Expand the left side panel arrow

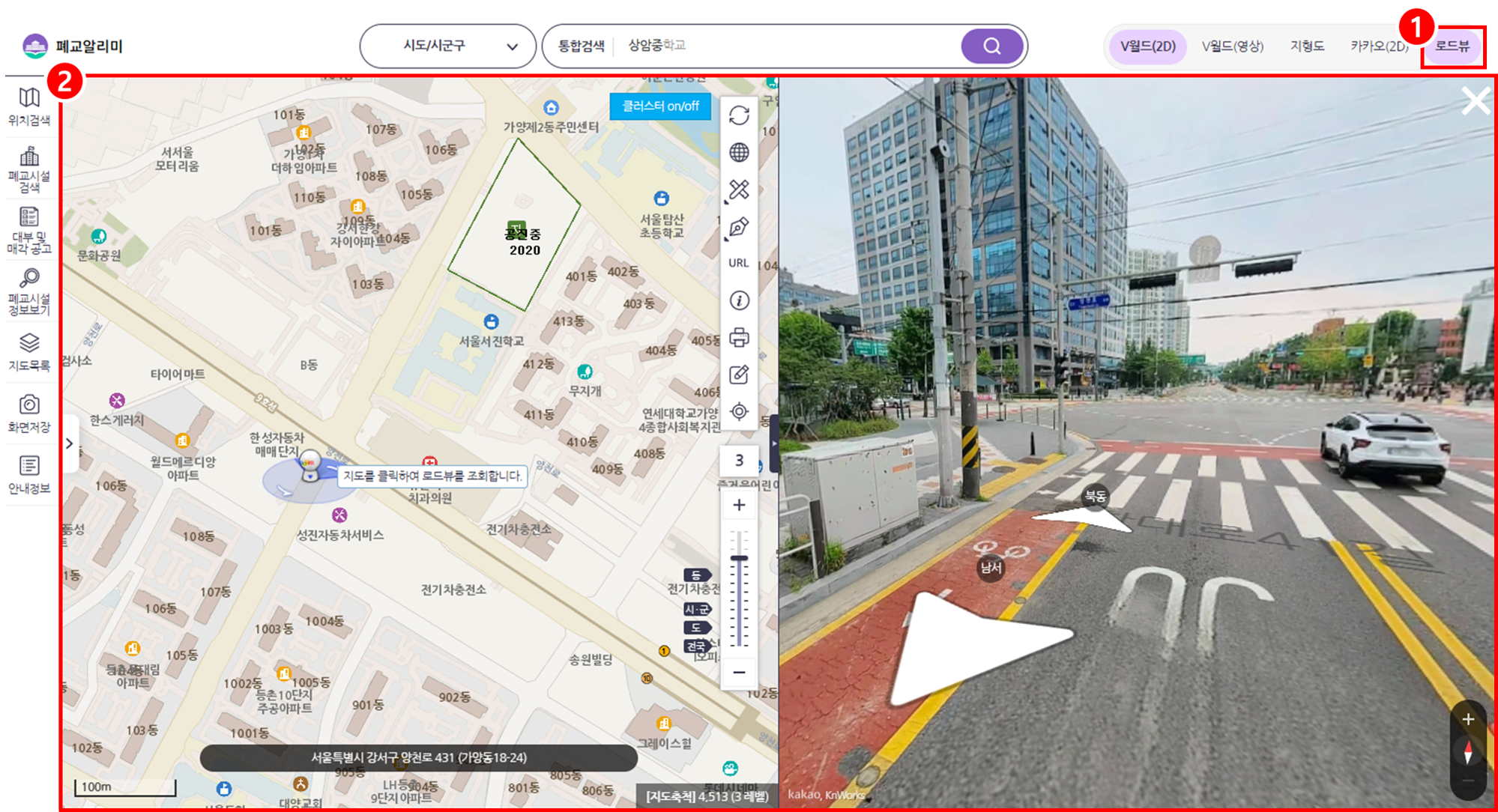pos(70,443)
